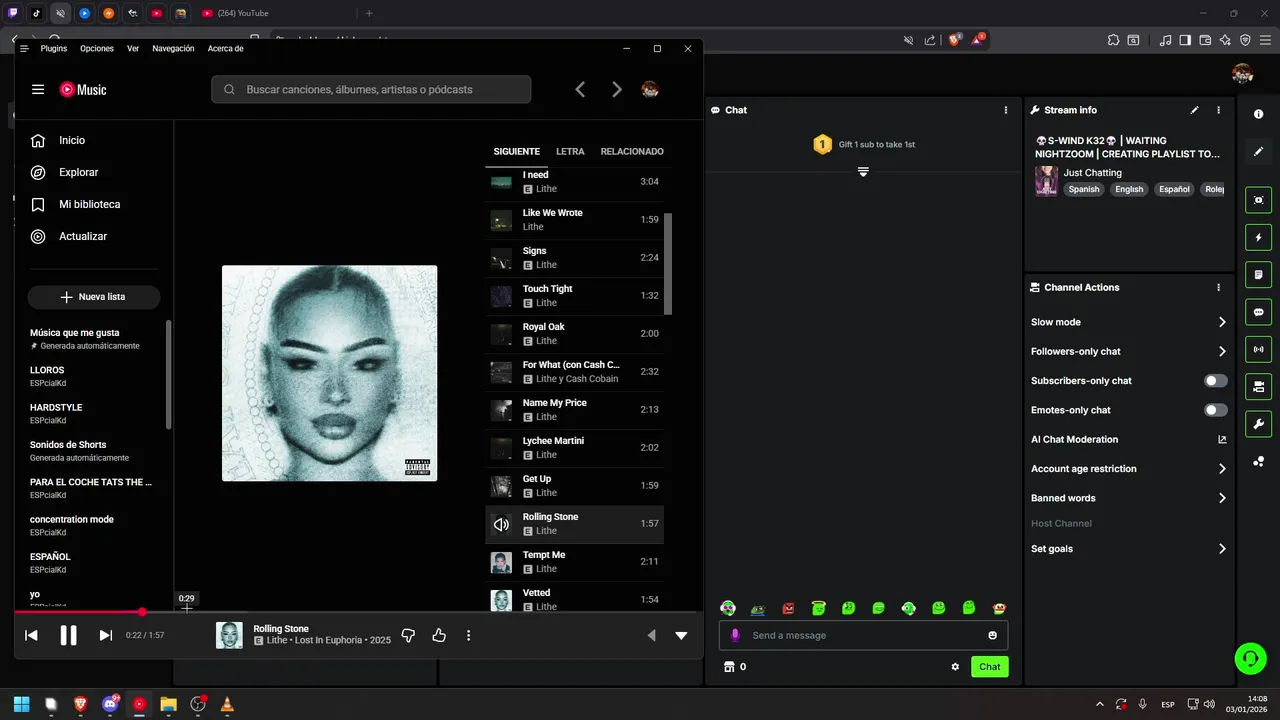Open Brave Shields lion icon
The width and height of the screenshot is (1280, 720).
click(955, 40)
